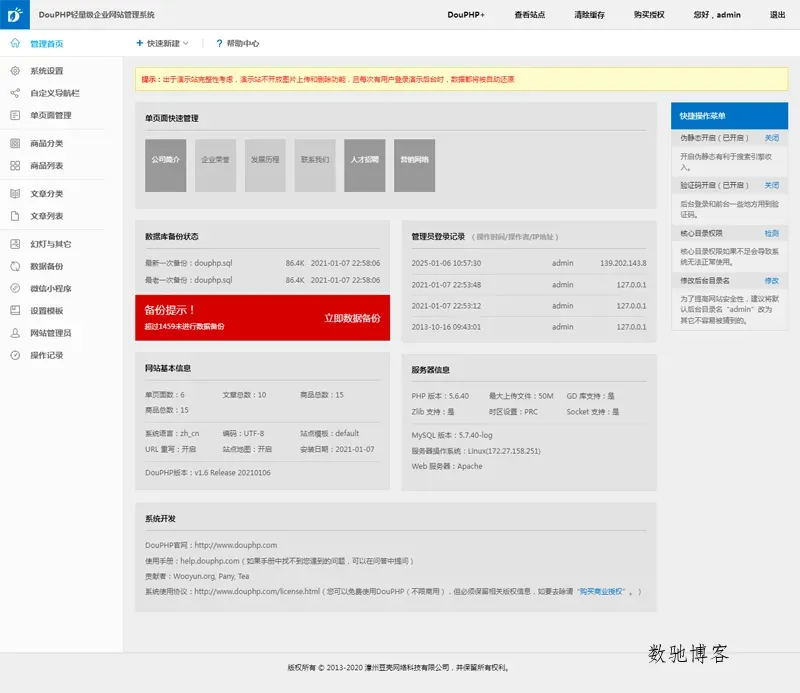This screenshot has height=693, width=800.
Task: Click 修改 for 修改后台目录名
Action: (771, 281)
